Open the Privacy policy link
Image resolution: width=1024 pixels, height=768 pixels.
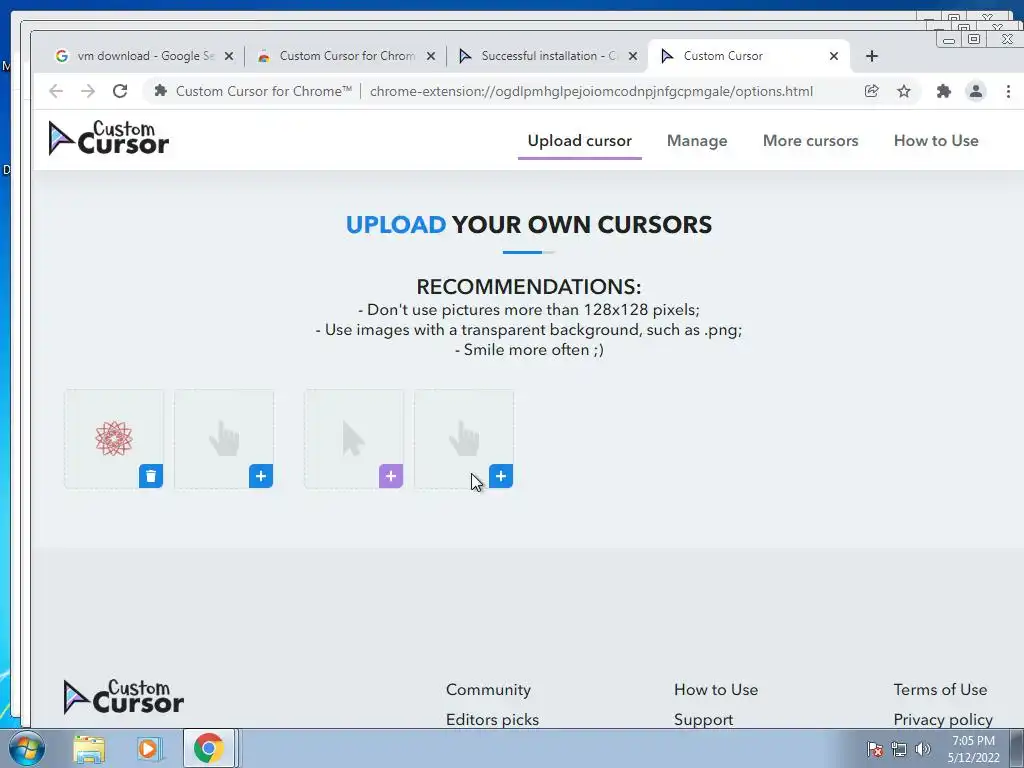(x=943, y=719)
